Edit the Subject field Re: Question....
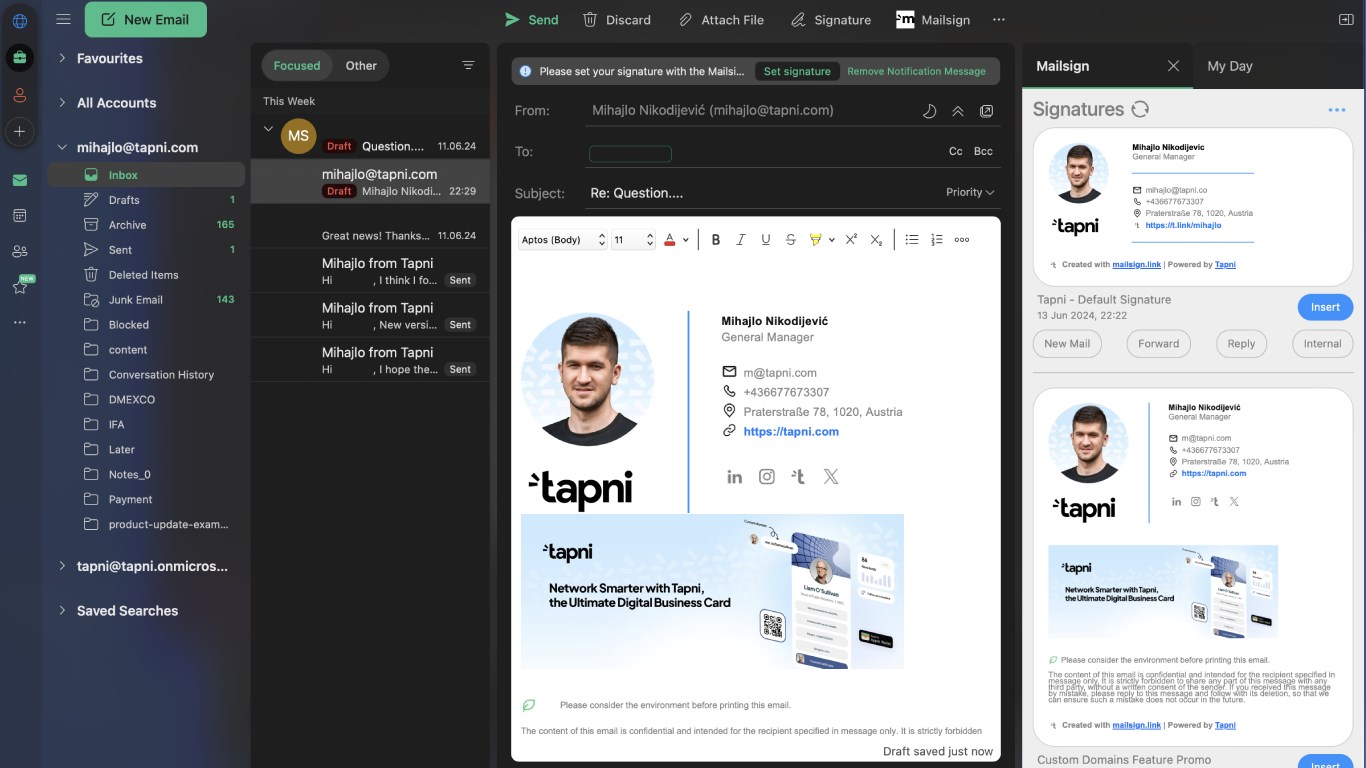This screenshot has height=768, width=1366. coord(760,193)
